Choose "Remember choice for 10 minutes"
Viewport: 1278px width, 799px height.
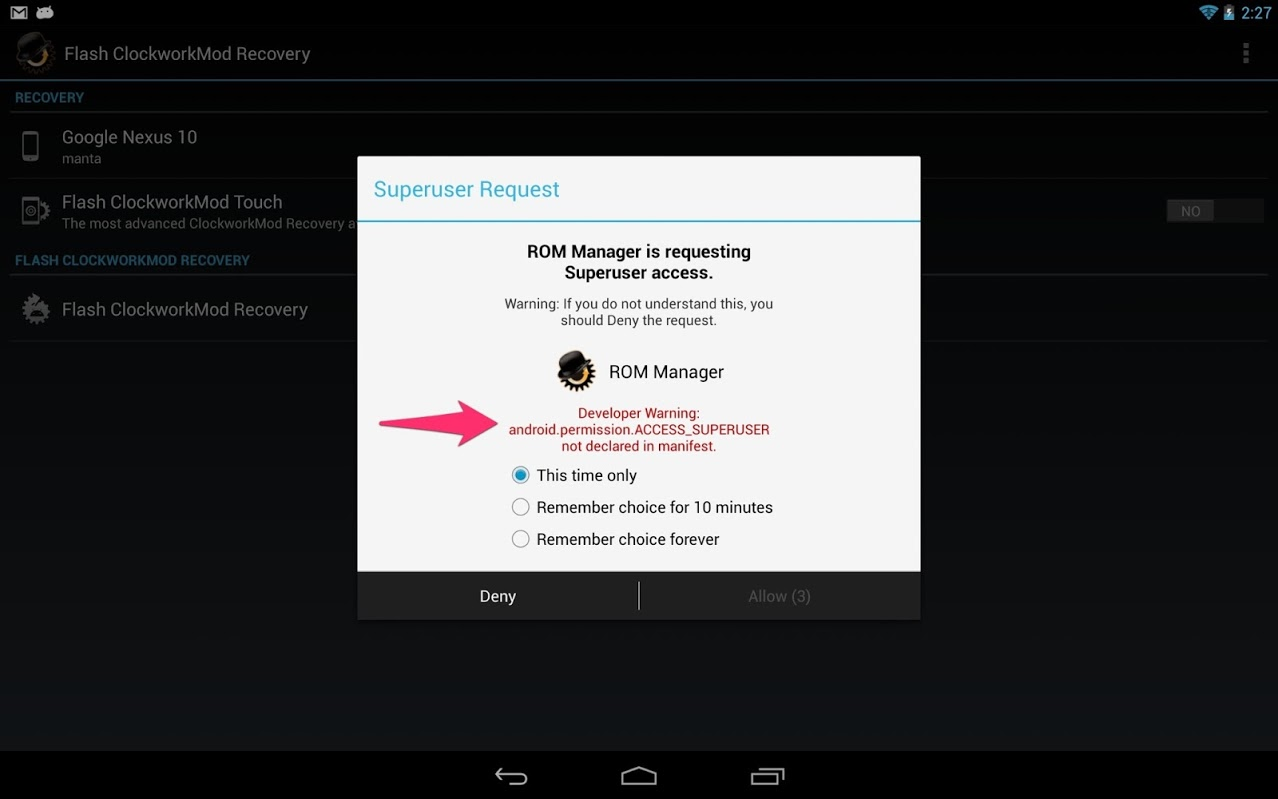click(x=642, y=507)
